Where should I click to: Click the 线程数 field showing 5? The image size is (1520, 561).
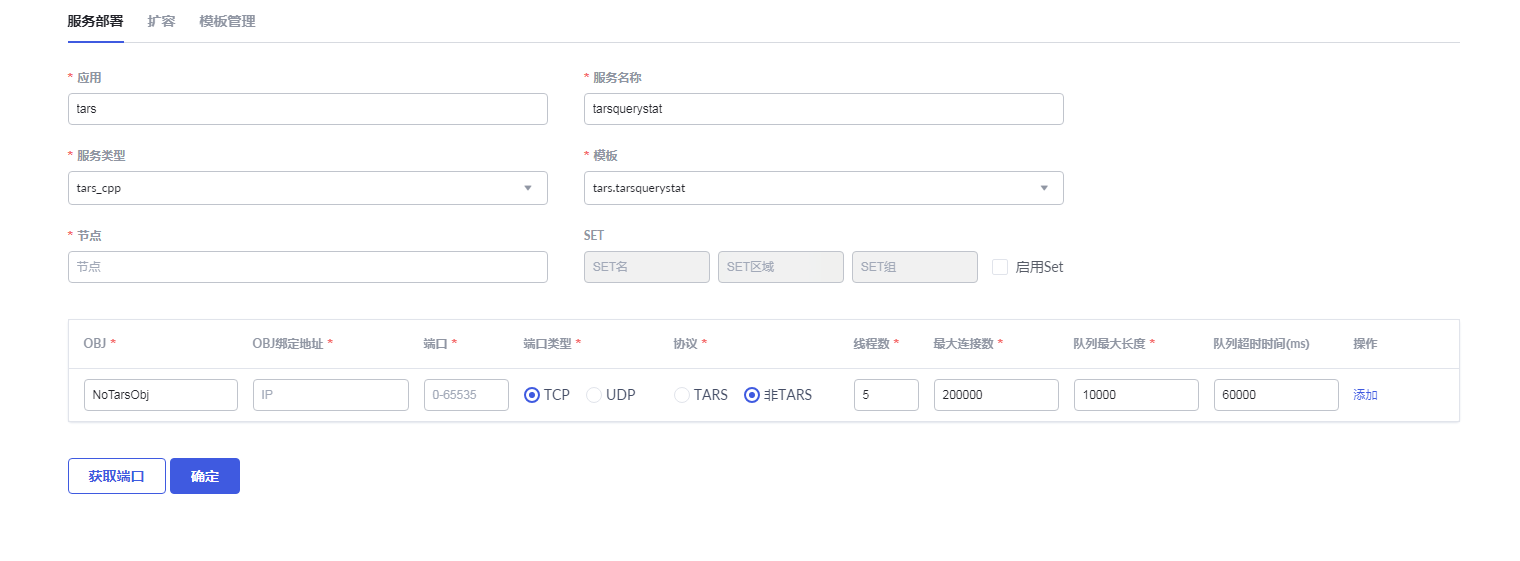(x=886, y=395)
